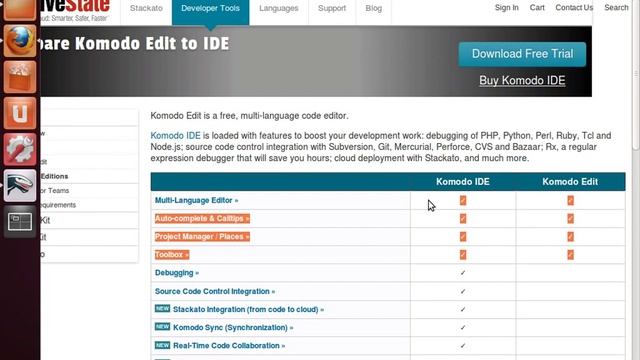The width and height of the screenshot is (640, 360).
Task: Follow the Buy Komodo IDE link
Action: click(522, 80)
